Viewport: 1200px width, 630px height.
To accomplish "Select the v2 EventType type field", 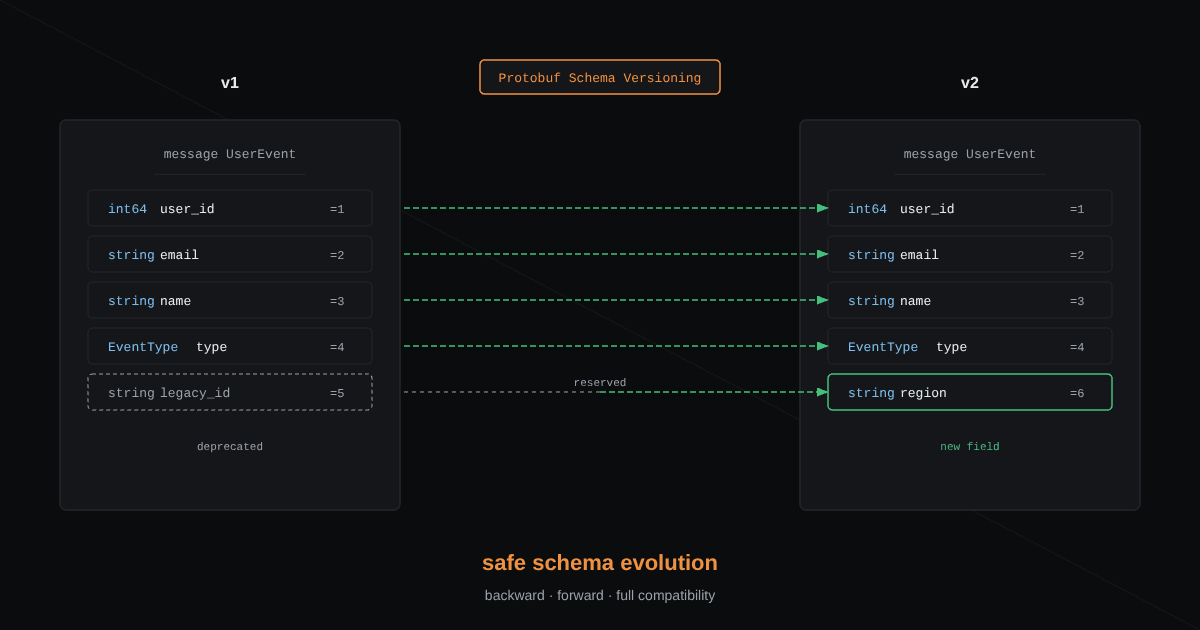I will (x=970, y=346).
